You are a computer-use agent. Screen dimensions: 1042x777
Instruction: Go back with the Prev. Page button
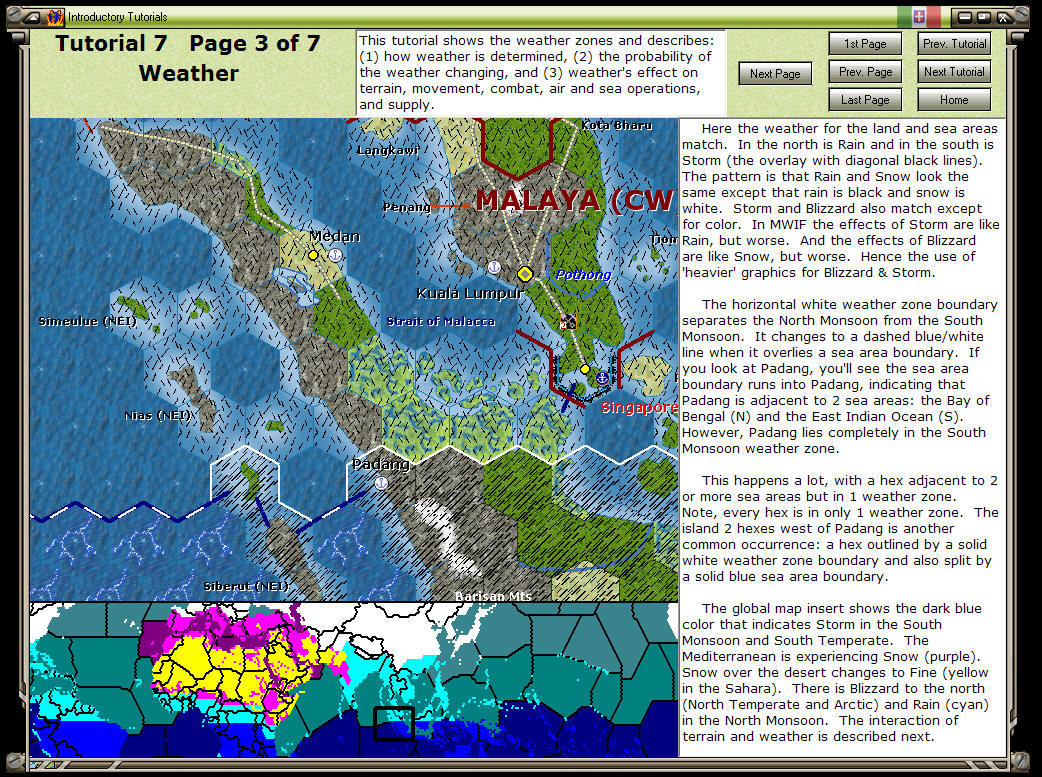pyautogui.click(x=864, y=71)
